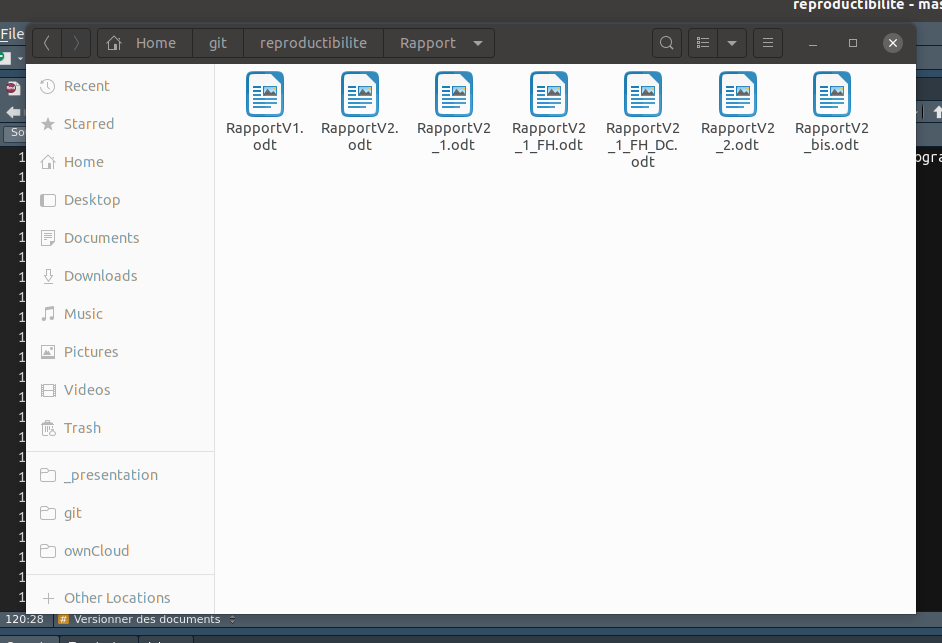Select RapportV2_bis.odt document icon
Viewport: 942px width, 643px height.
tap(832, 95)
